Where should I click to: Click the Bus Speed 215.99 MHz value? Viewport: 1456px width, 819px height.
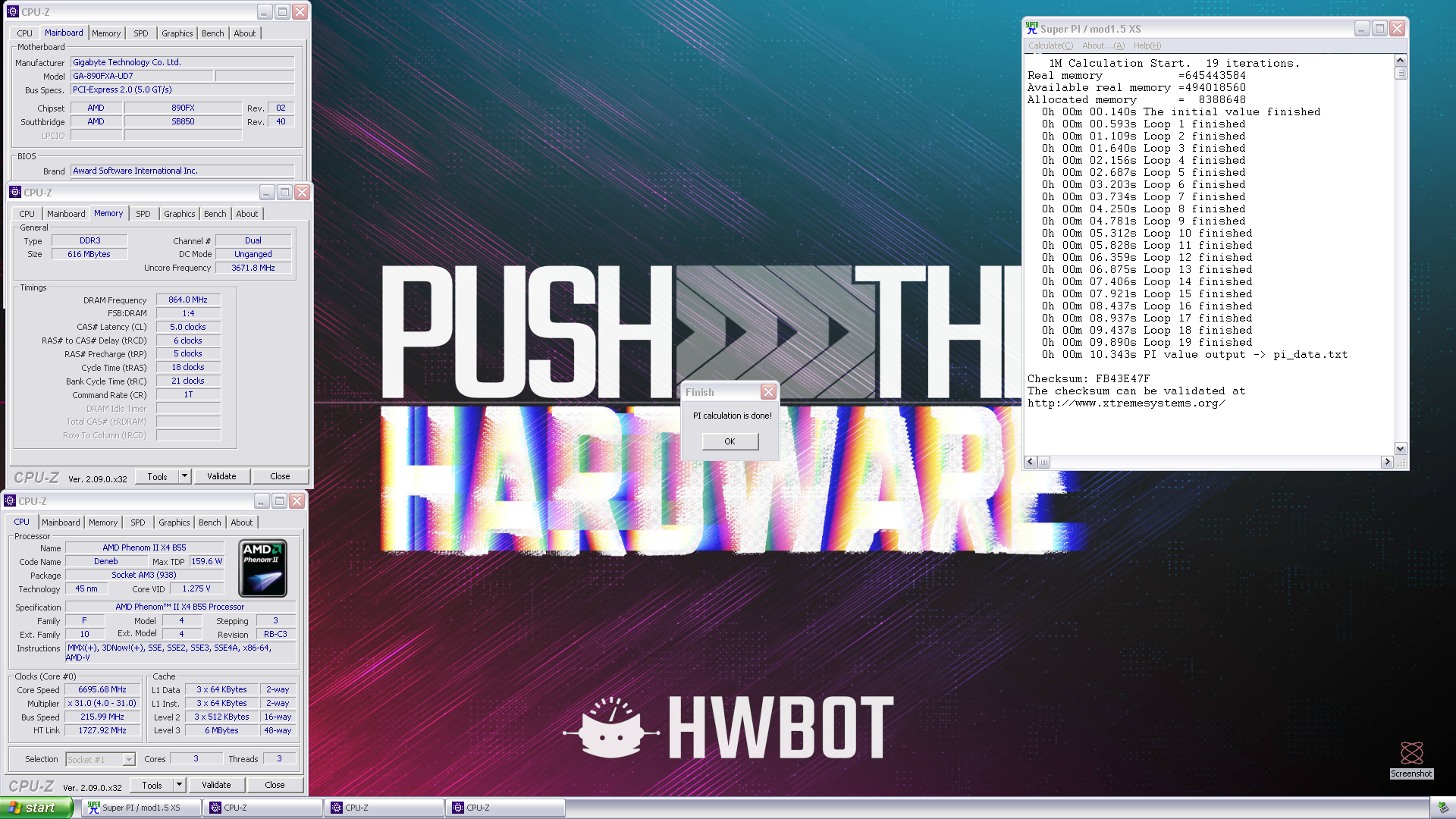(102, 717)
